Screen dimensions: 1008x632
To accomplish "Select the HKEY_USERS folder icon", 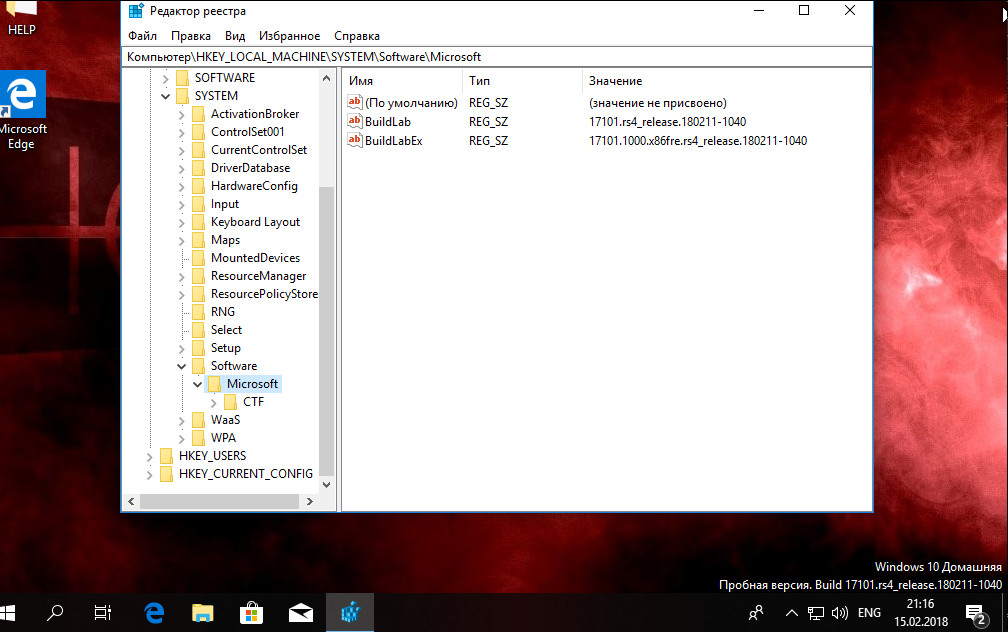I will pyautogui.click(x=166, y=456).
